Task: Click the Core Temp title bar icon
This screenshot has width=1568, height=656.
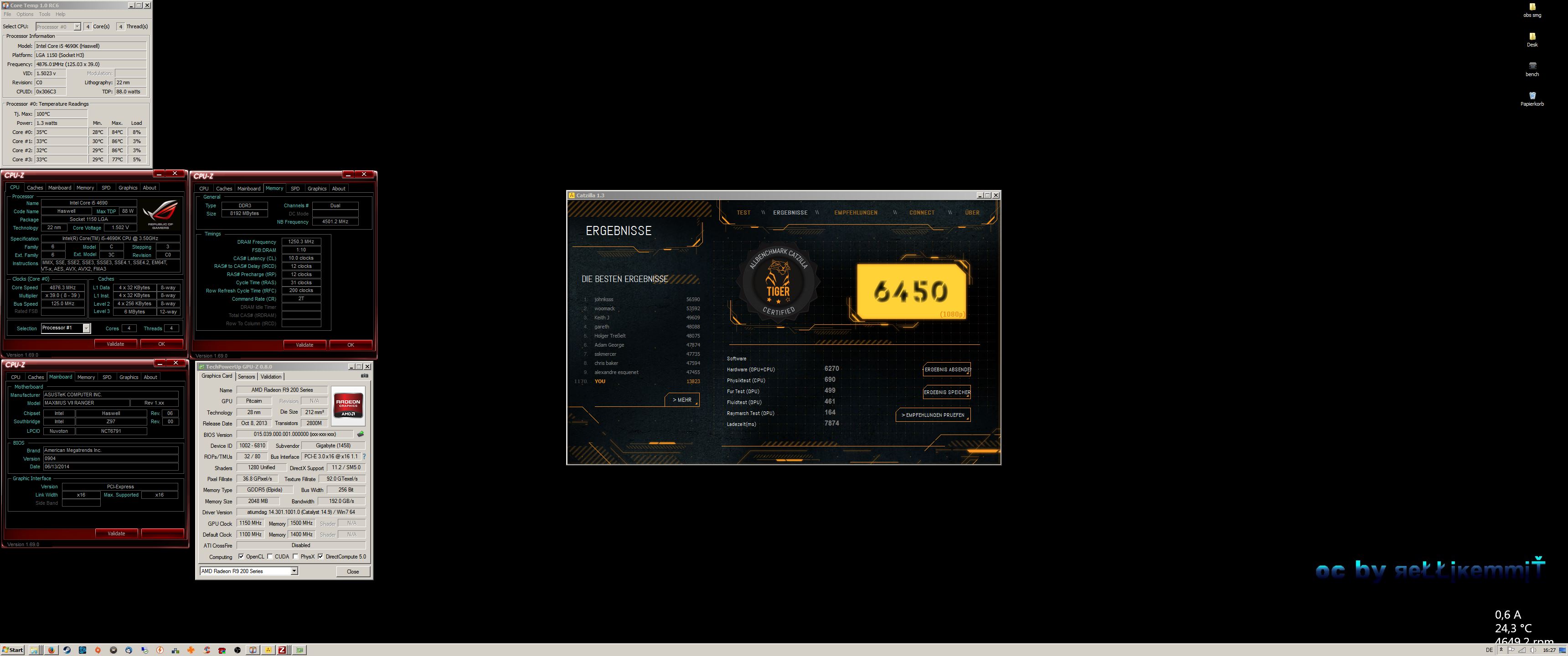Action: 5,5
